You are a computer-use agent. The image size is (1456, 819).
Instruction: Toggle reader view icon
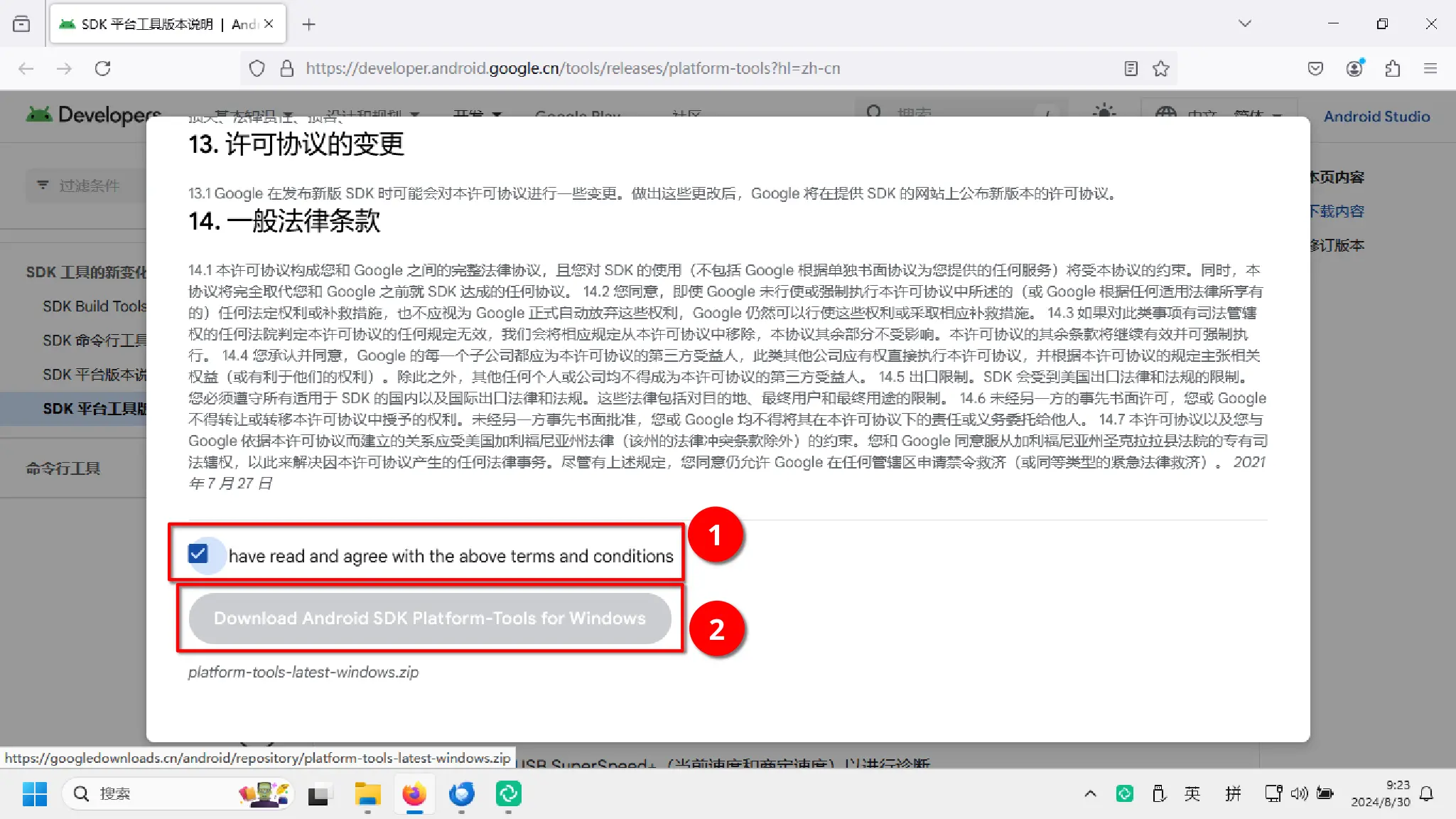[x=1131, y=68]
